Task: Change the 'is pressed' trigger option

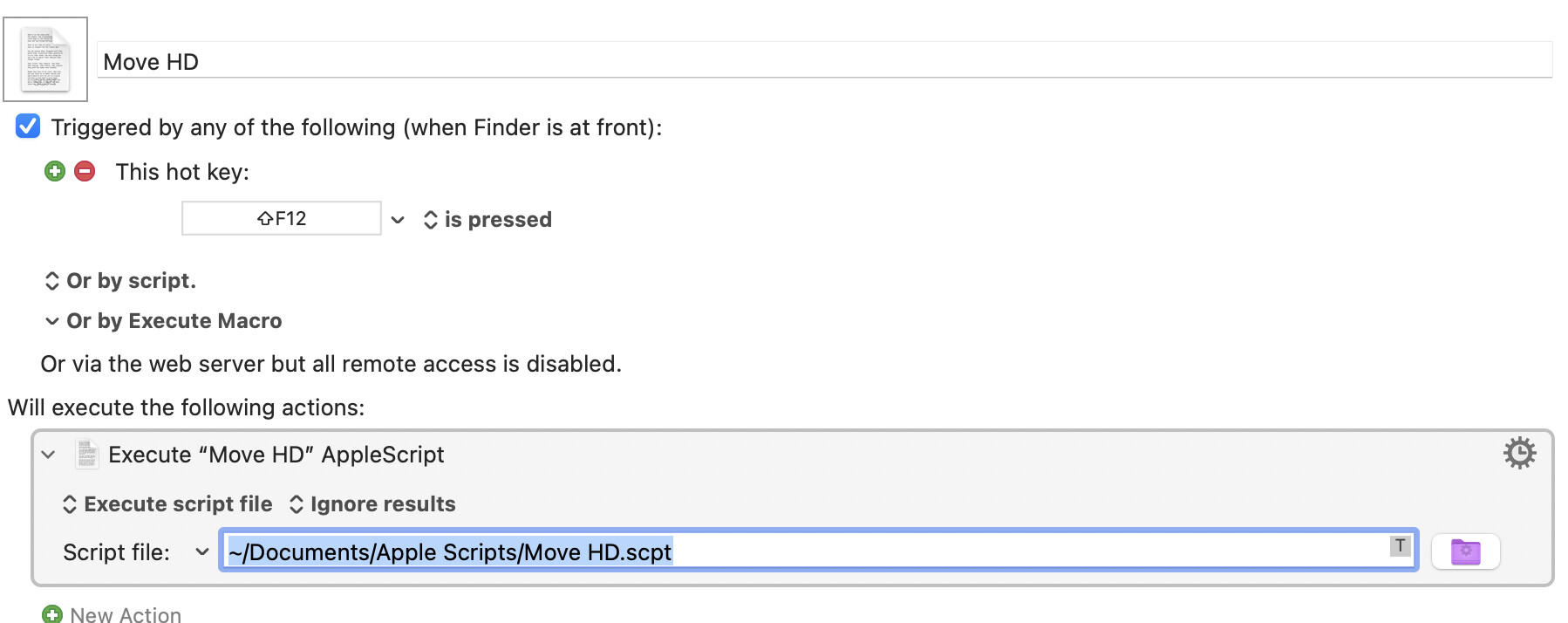Action: pos(488,220)
